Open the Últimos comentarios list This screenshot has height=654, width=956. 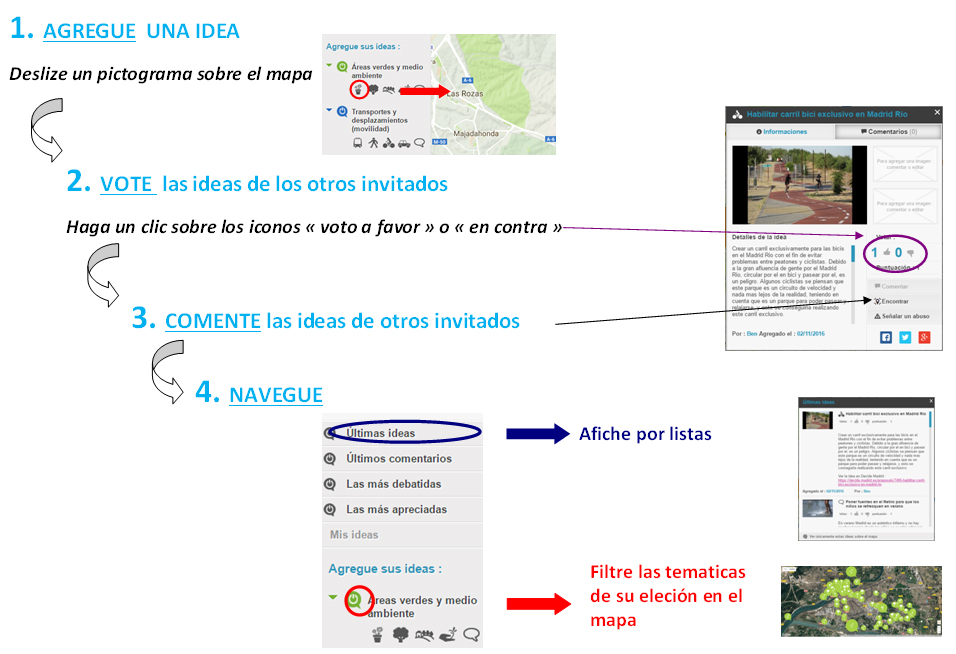click(x=398, y=459)
